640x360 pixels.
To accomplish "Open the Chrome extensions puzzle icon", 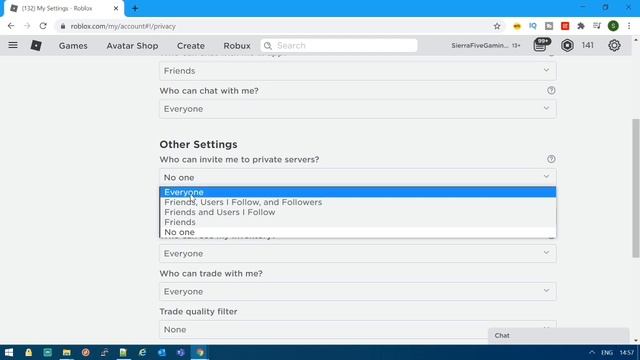I will [x=581, y=26].
